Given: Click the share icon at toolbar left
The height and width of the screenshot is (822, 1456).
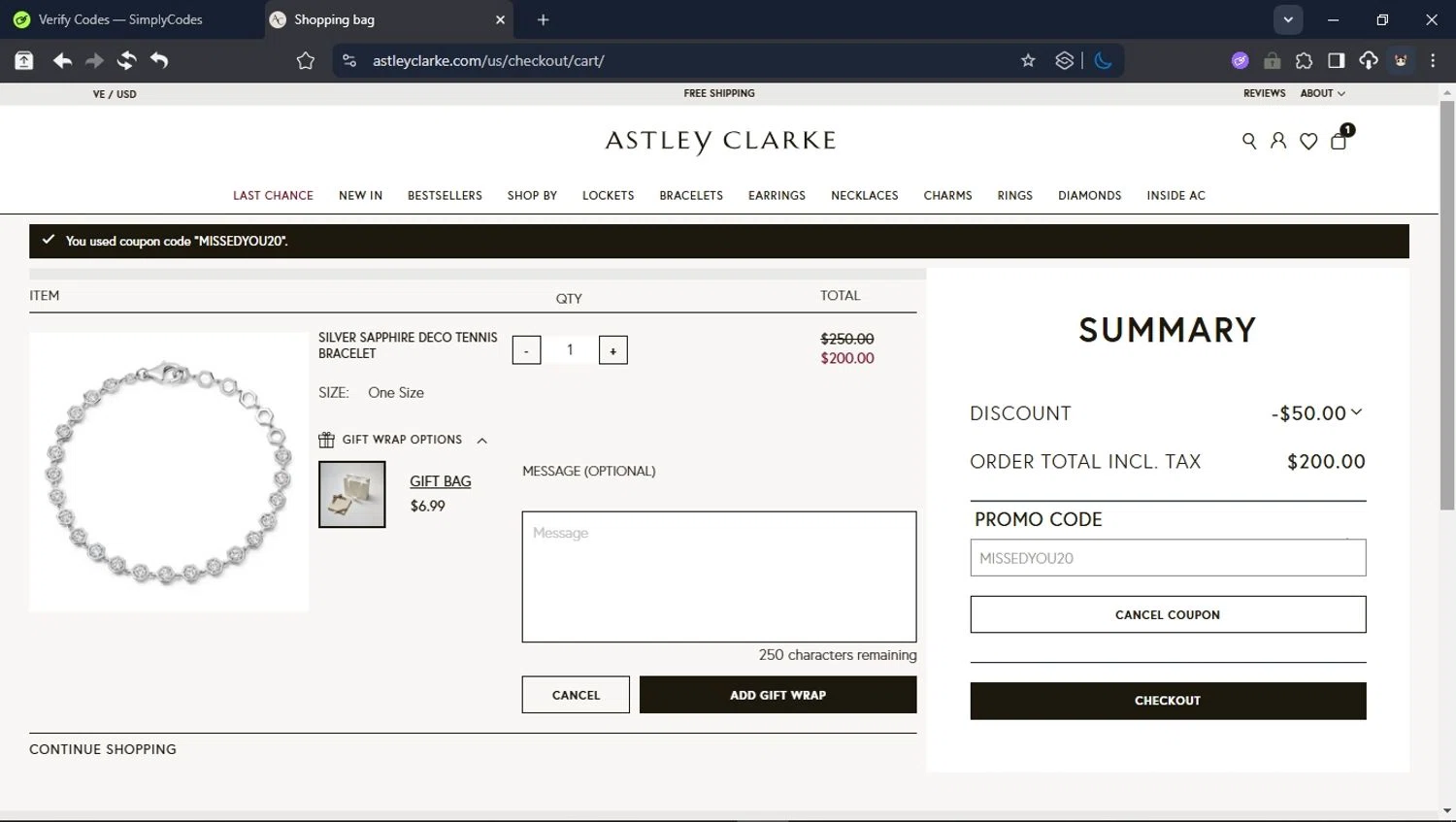Looking at the screenshot, I should point(24,60).
